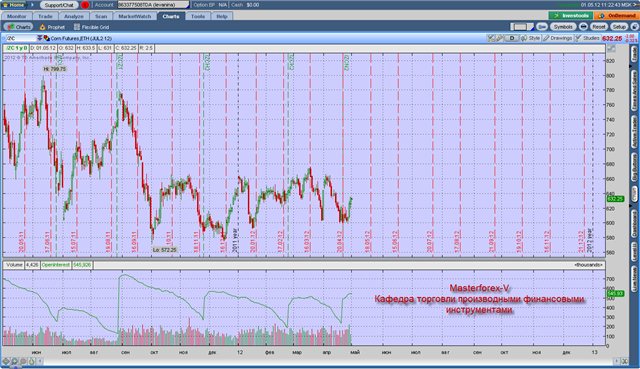Switch to the MarketWatch tab
640x369 pixels.
pyautogui.click(x=135, y=16)
